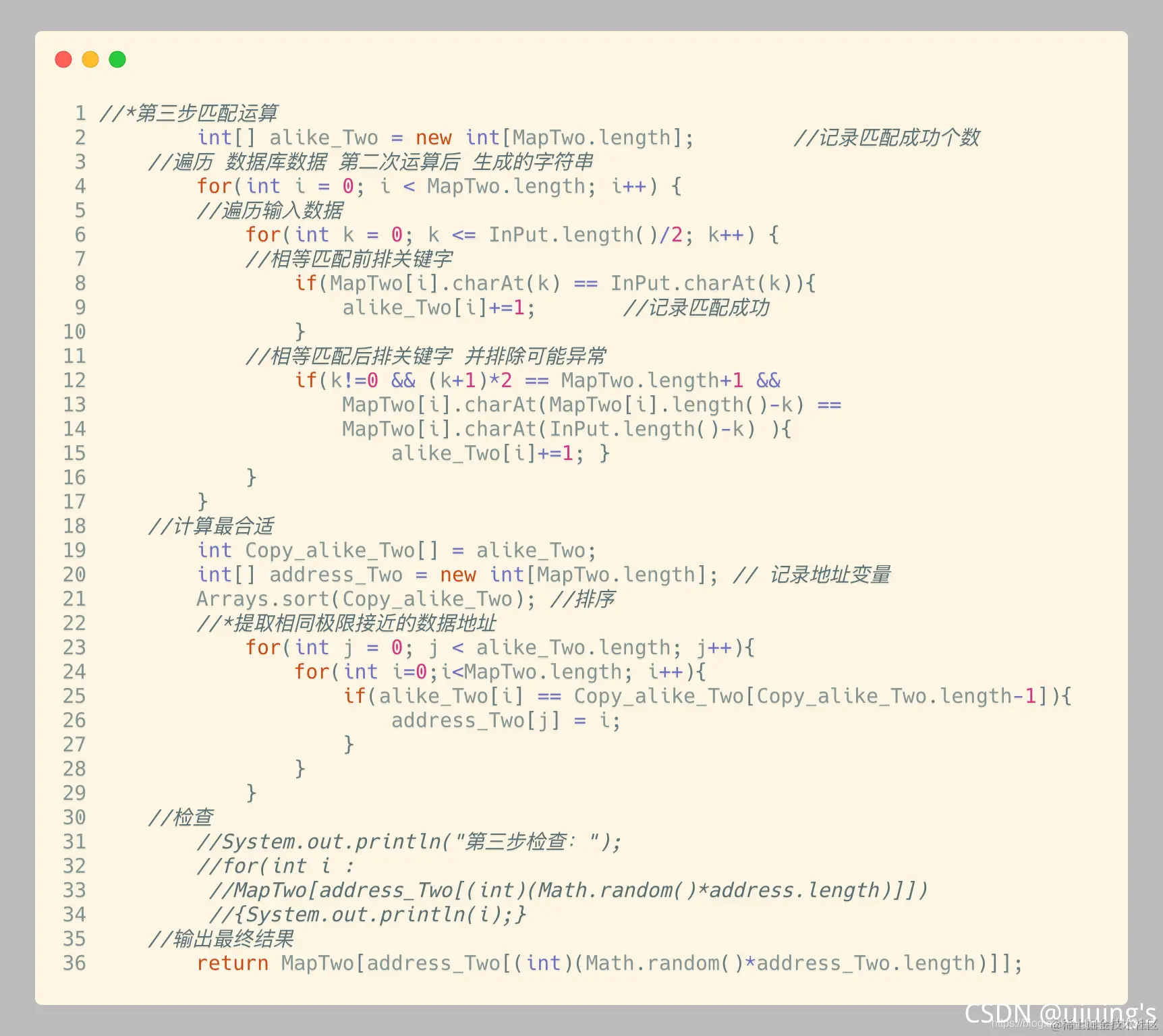Click the yellow minimize dot
This screenshot has height=1036, width=1163.
90,59
